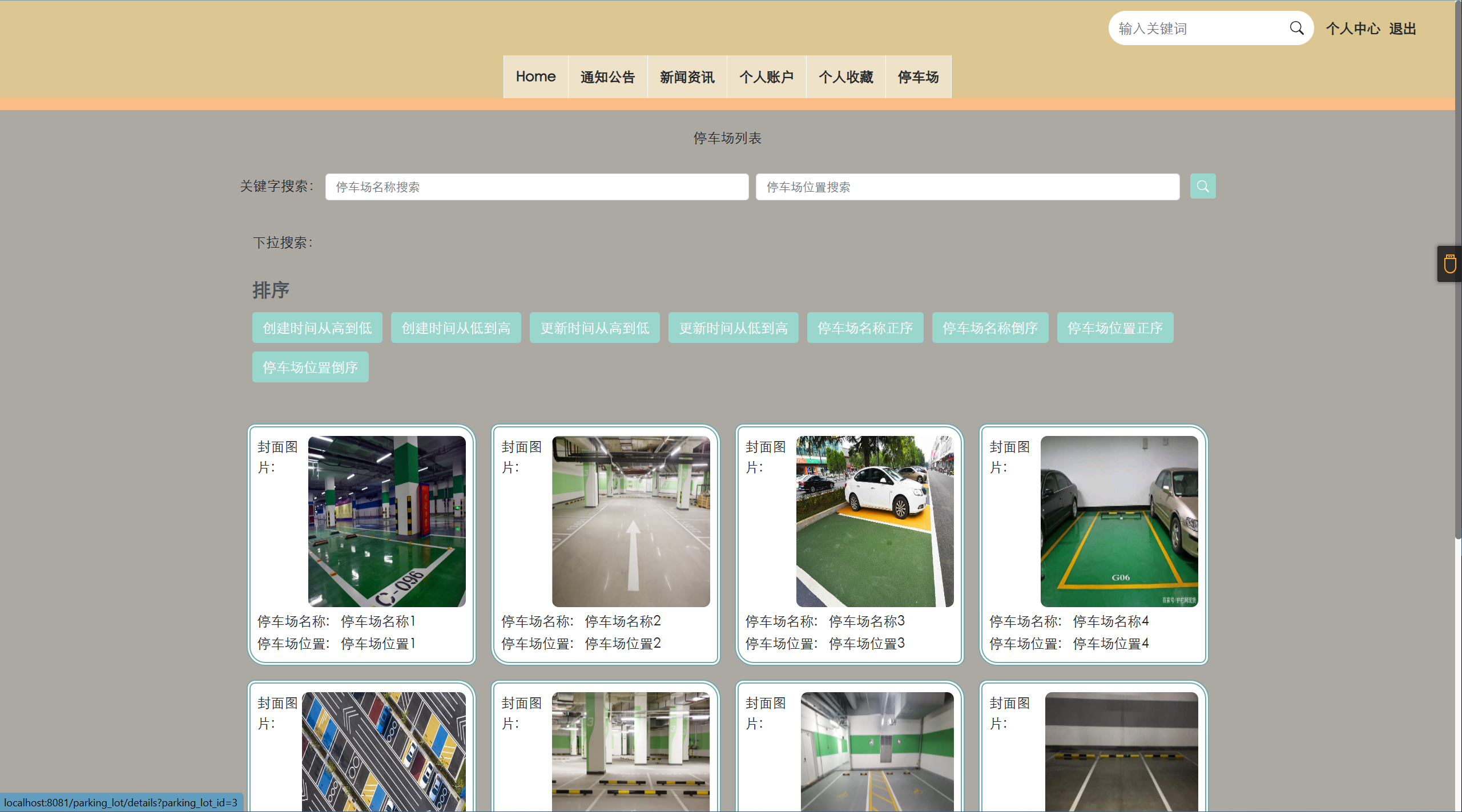Image resolution: width=1462 pixels, height=812 pixels.
Task: Focus the 停车场名称搜索 input field
Action: point(537,187)
